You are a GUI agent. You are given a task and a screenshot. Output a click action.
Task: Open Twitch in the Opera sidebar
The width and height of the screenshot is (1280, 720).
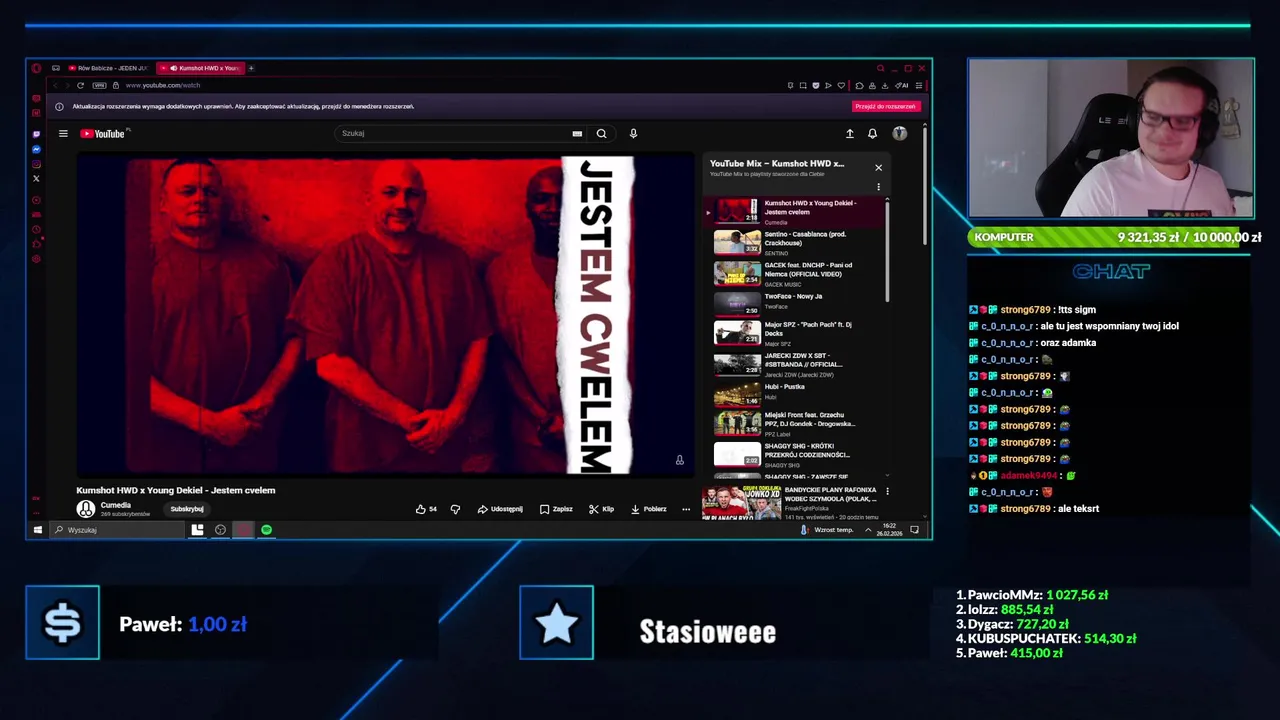[36, 134]
